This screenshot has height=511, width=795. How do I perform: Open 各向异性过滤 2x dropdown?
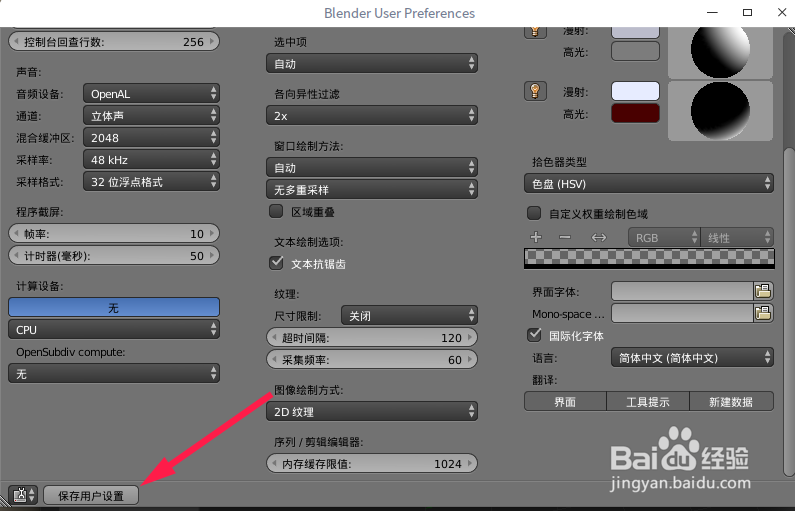372,116
